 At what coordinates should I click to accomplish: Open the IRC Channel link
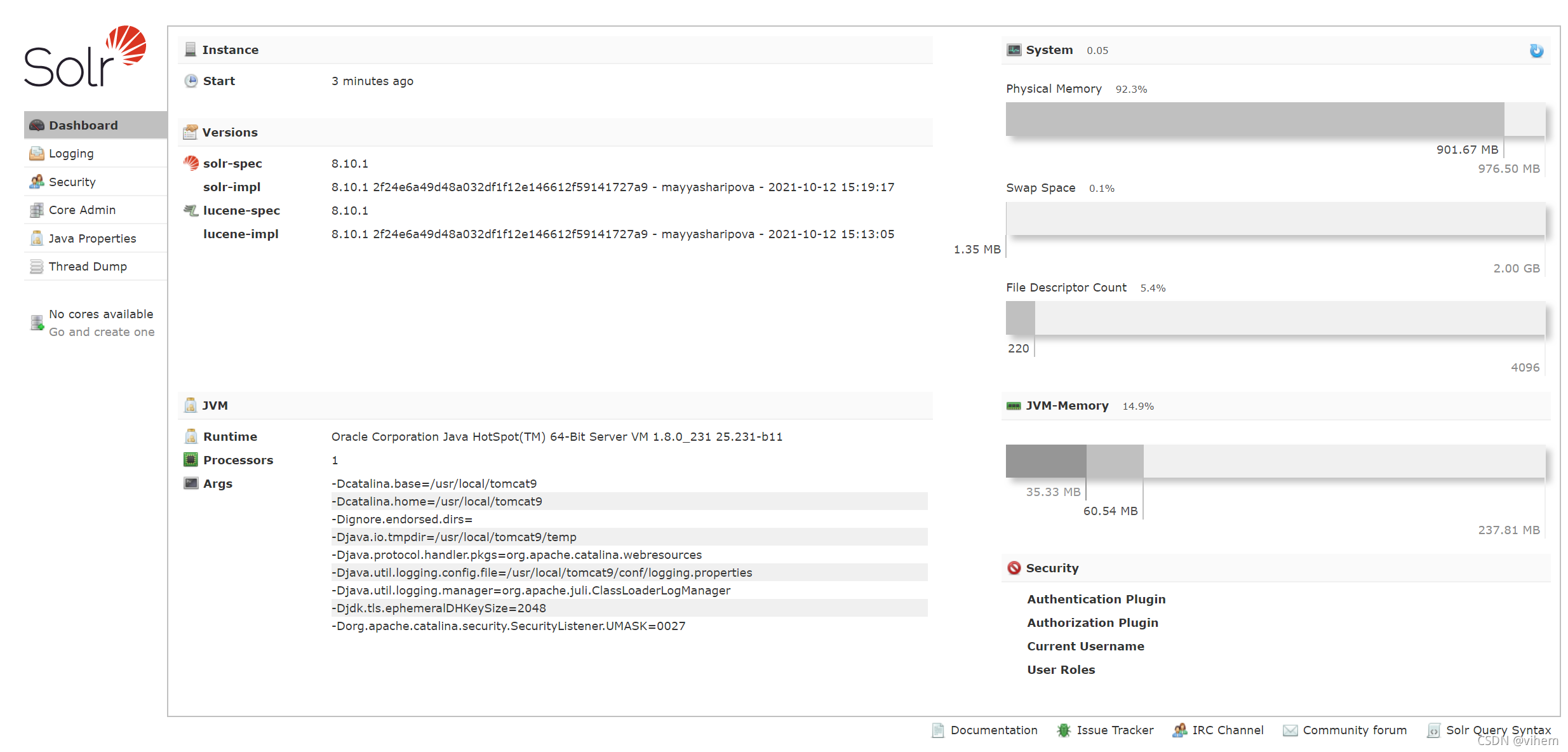coord(1228,730)
